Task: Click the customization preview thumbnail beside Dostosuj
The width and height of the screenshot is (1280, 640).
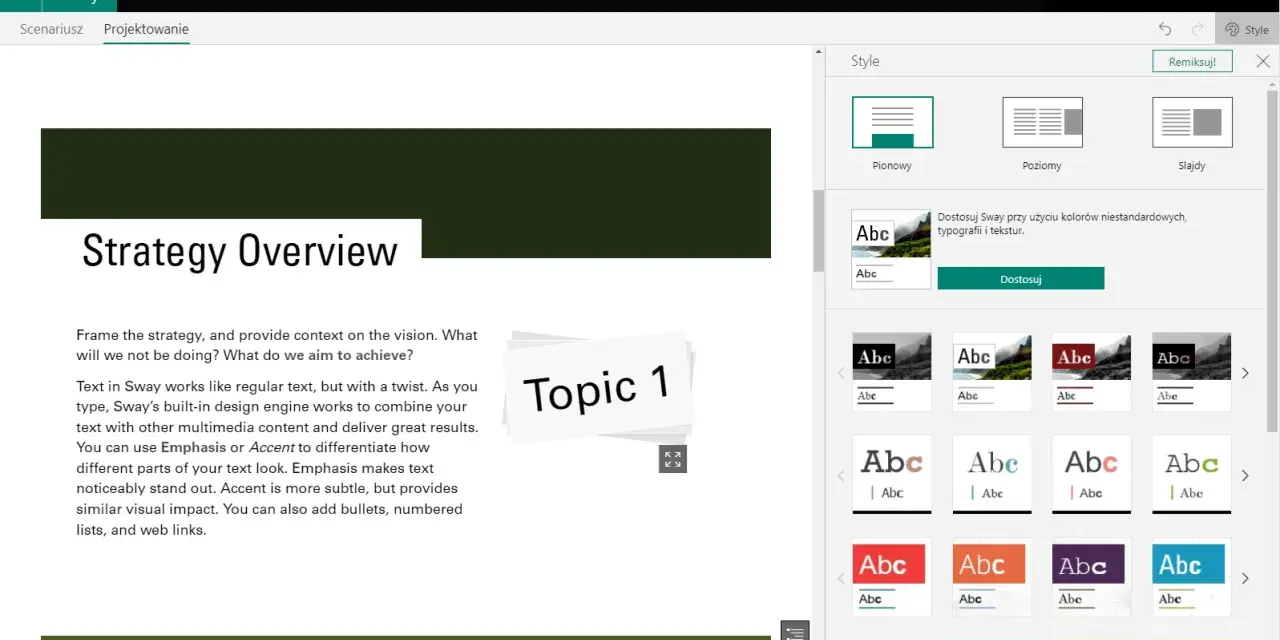Action: pos(891,249)
